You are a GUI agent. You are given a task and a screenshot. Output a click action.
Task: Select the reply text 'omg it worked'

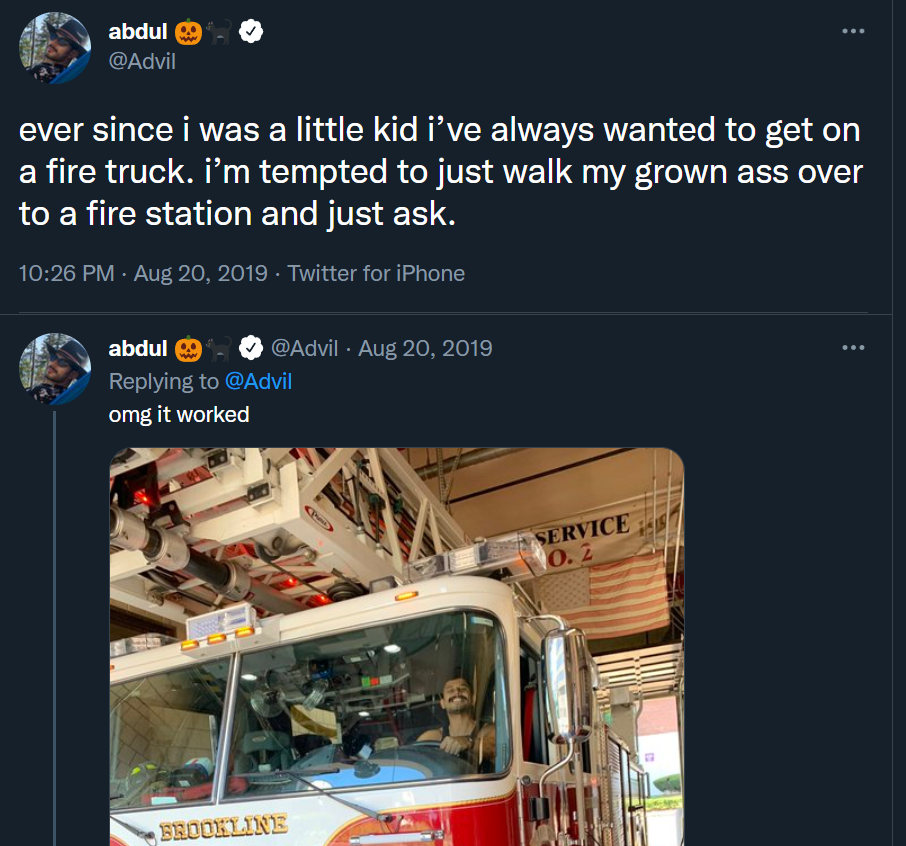[x=178, y=413]
